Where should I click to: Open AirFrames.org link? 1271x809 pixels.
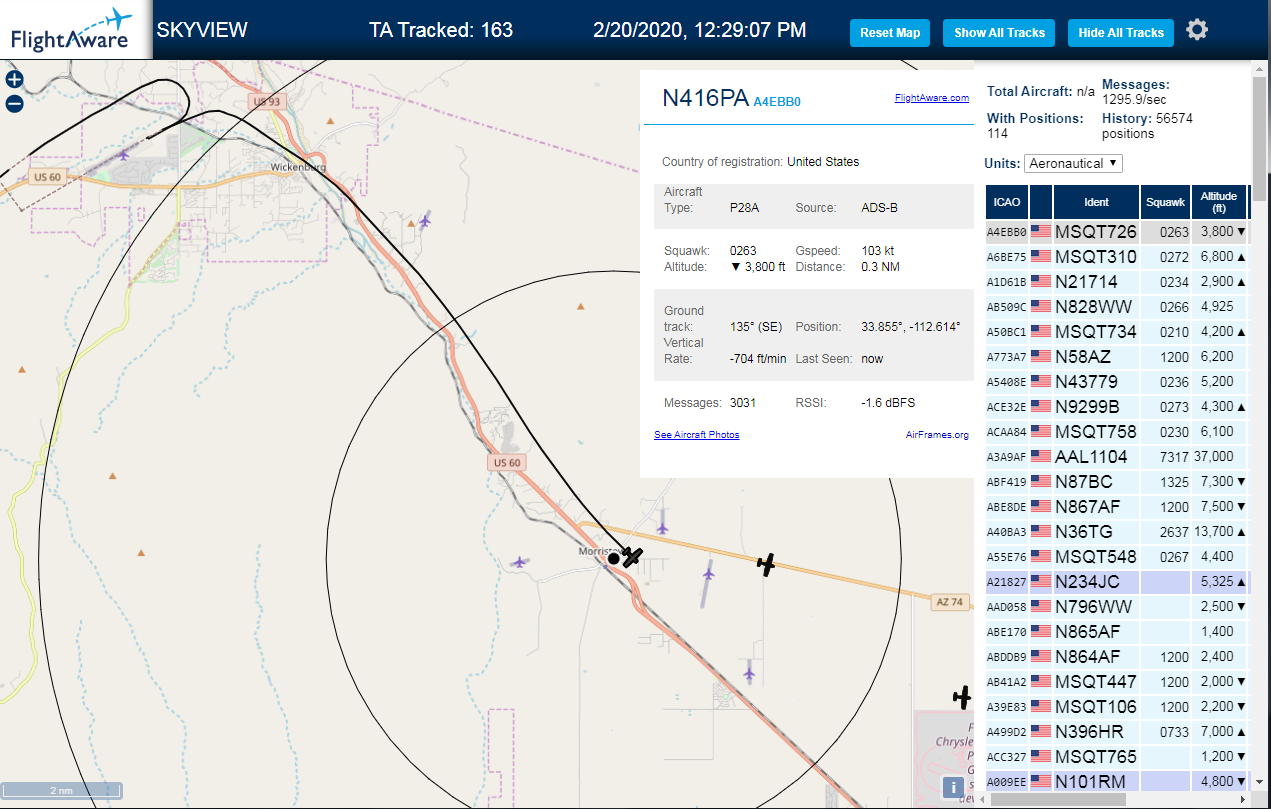937,435
